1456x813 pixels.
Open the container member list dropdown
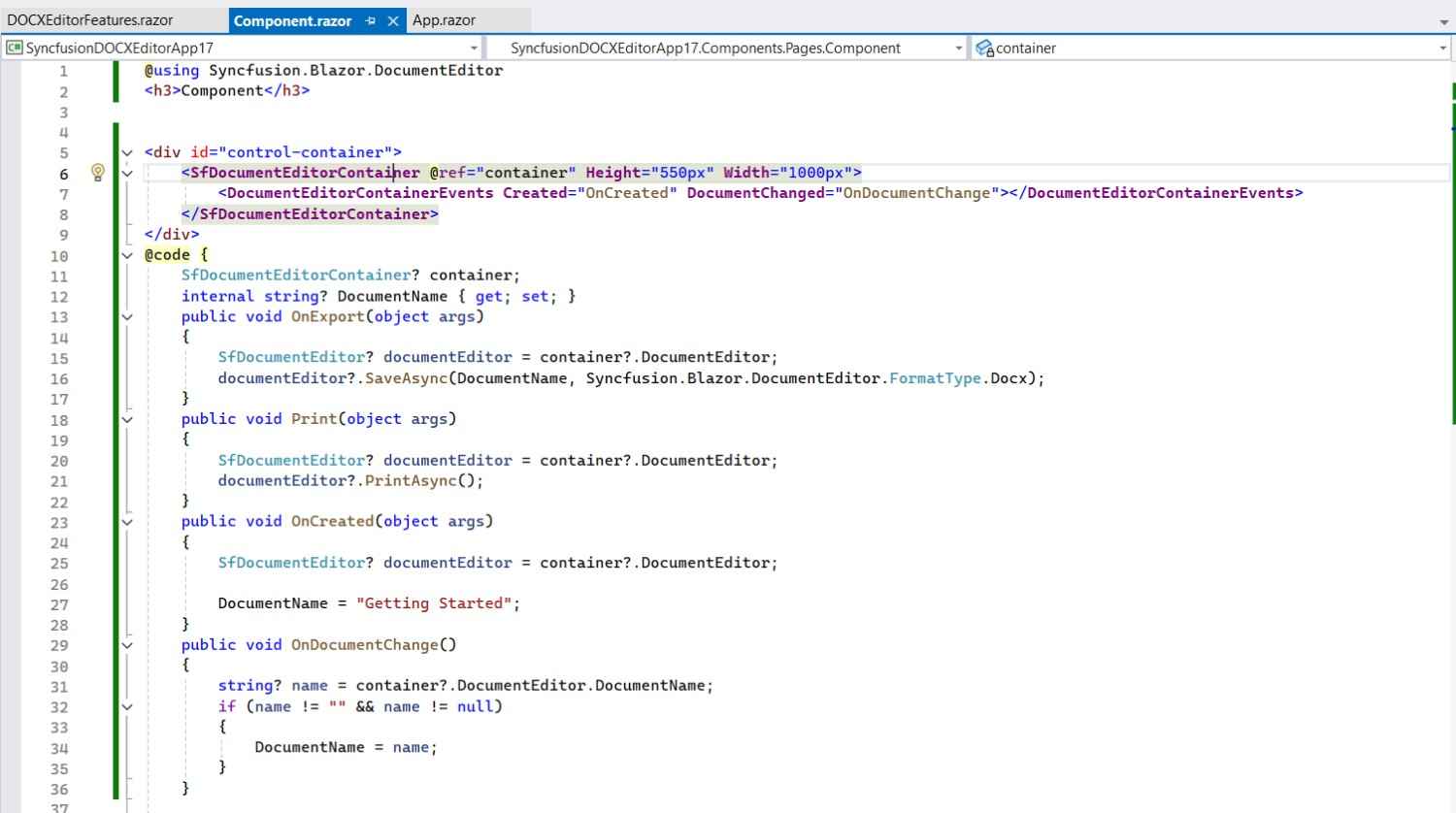(1440, 47)
